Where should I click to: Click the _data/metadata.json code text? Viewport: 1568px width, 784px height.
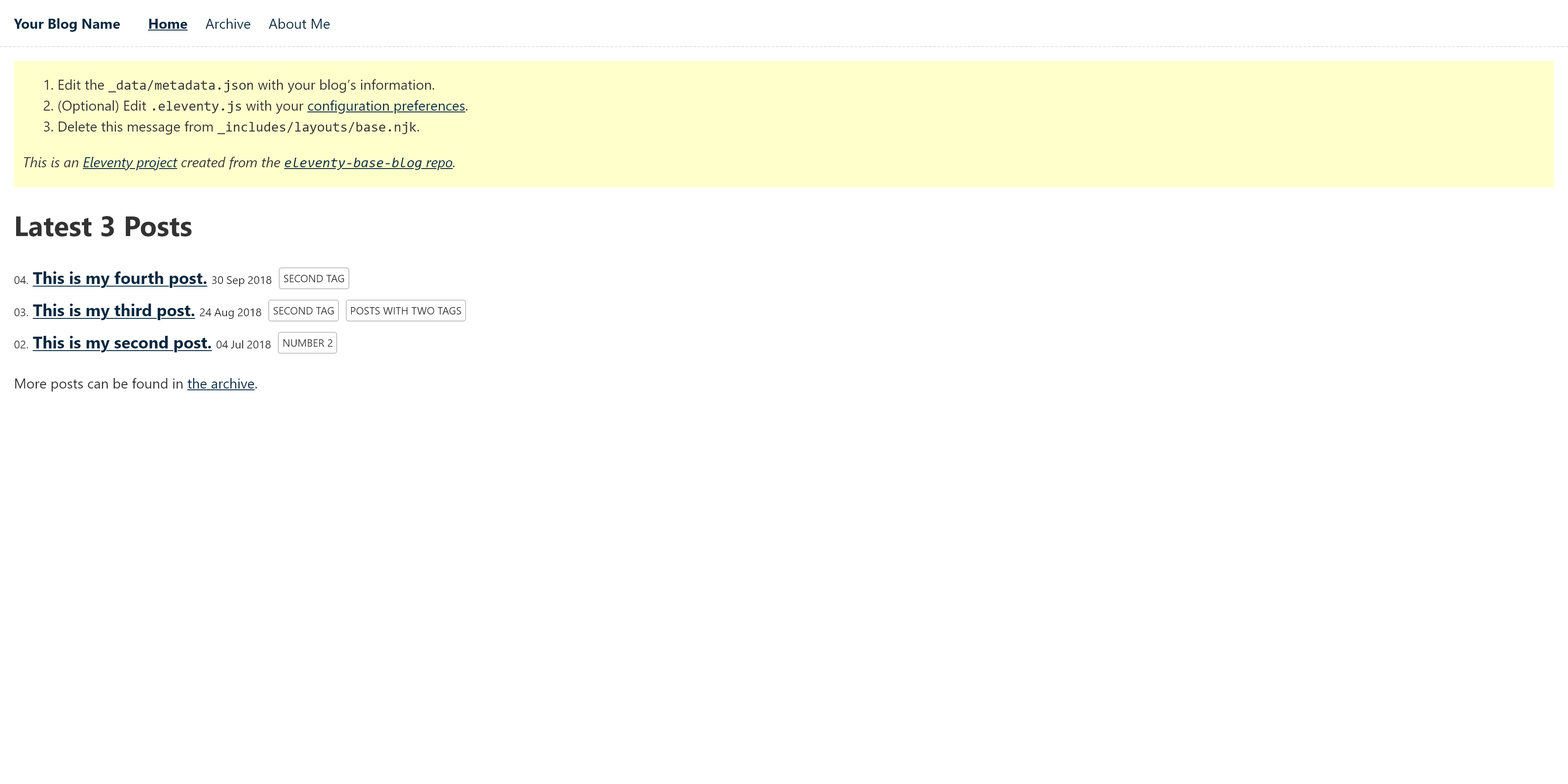pos(181,86)
